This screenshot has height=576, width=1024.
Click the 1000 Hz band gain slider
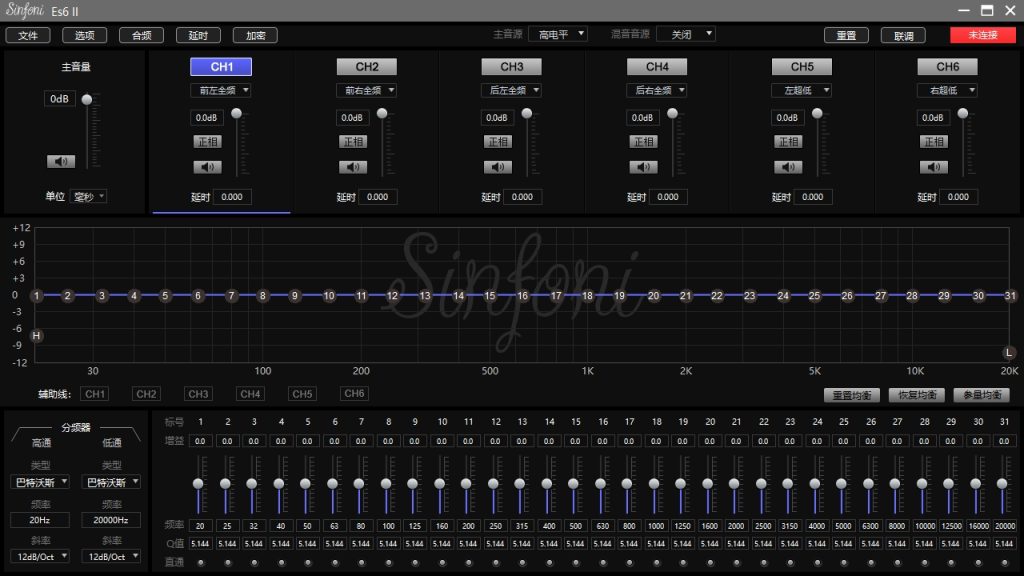tap(654, 484)
